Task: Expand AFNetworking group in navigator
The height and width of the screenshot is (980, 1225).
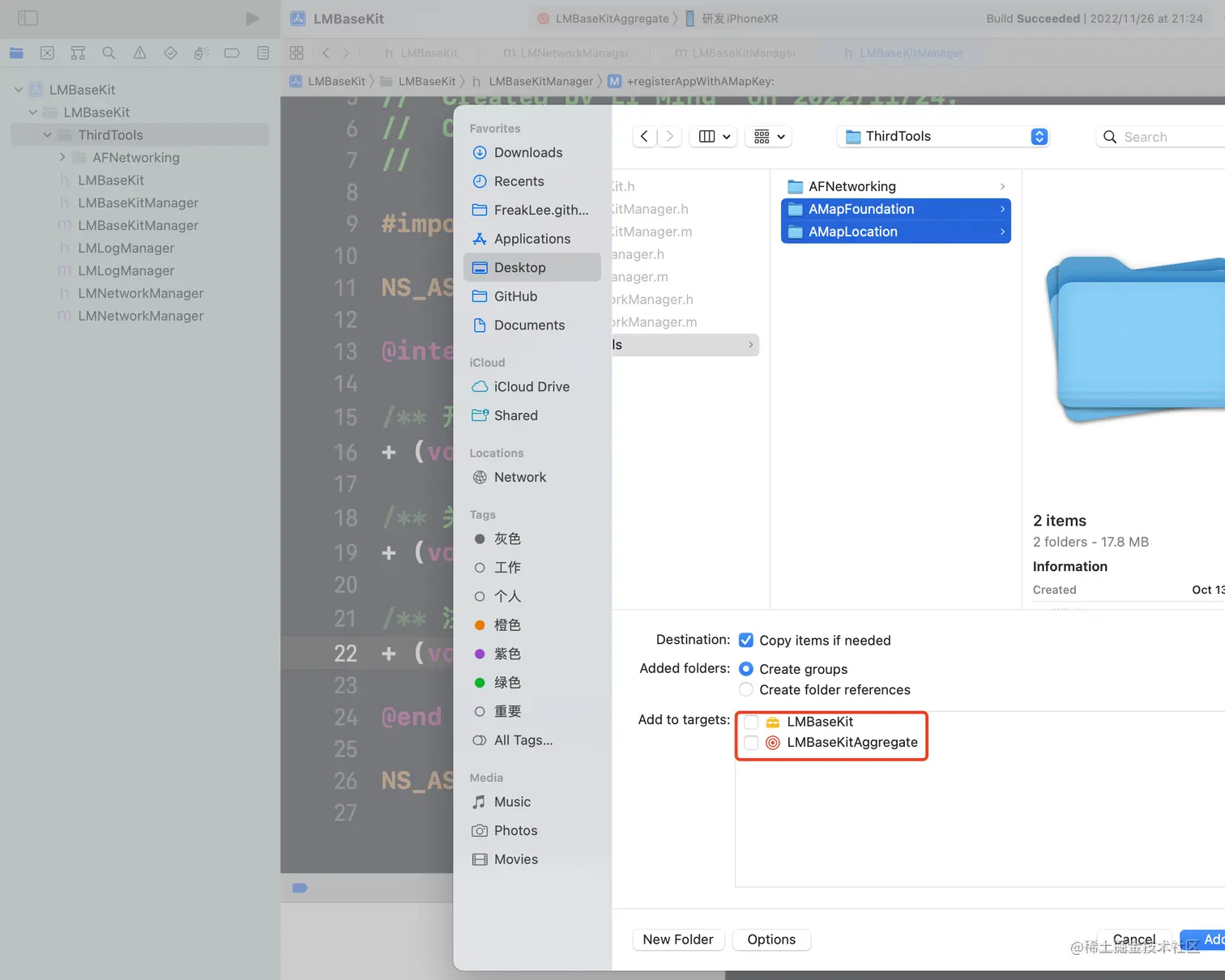Action: point(62,157)
